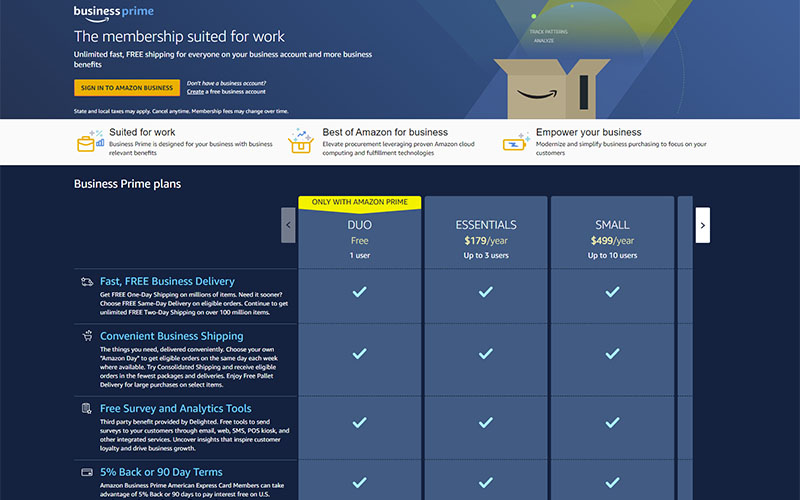Viewport: 800px width, 500px height.
Task: Open the Fast, FREE Business Delivery heading link
Action: pyautogui.click(x=167, y=281)
